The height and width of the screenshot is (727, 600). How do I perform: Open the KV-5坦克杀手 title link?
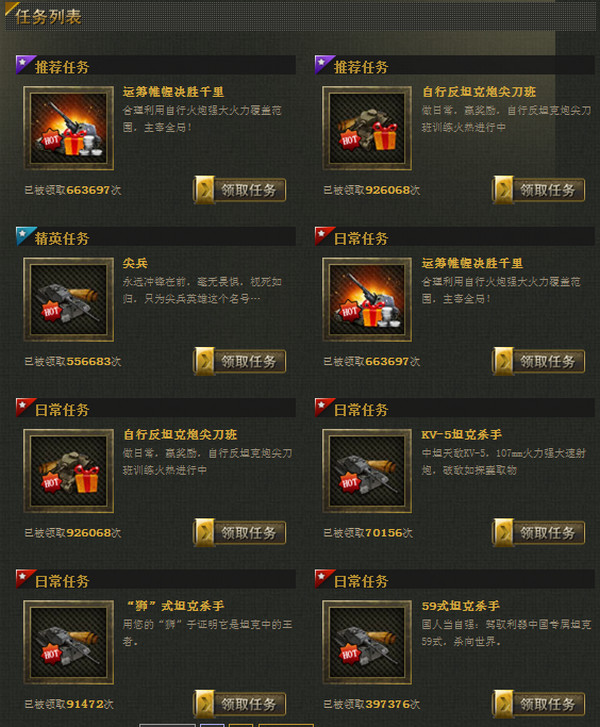click(461, 434)
